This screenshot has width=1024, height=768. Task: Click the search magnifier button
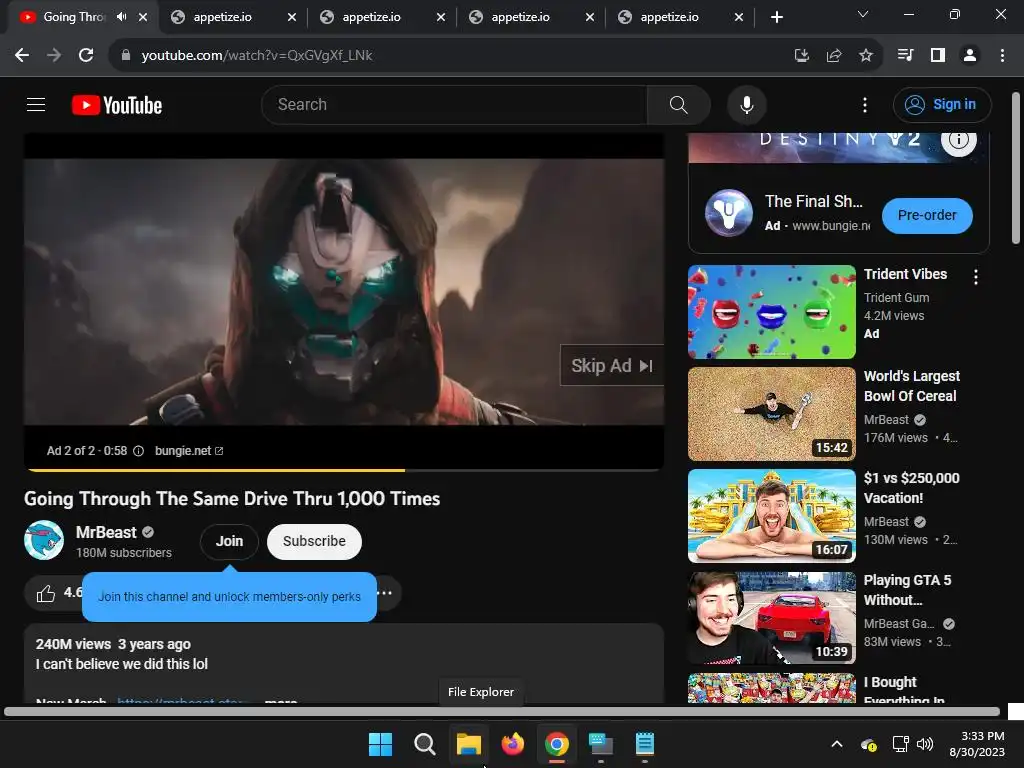coord(679,104)
